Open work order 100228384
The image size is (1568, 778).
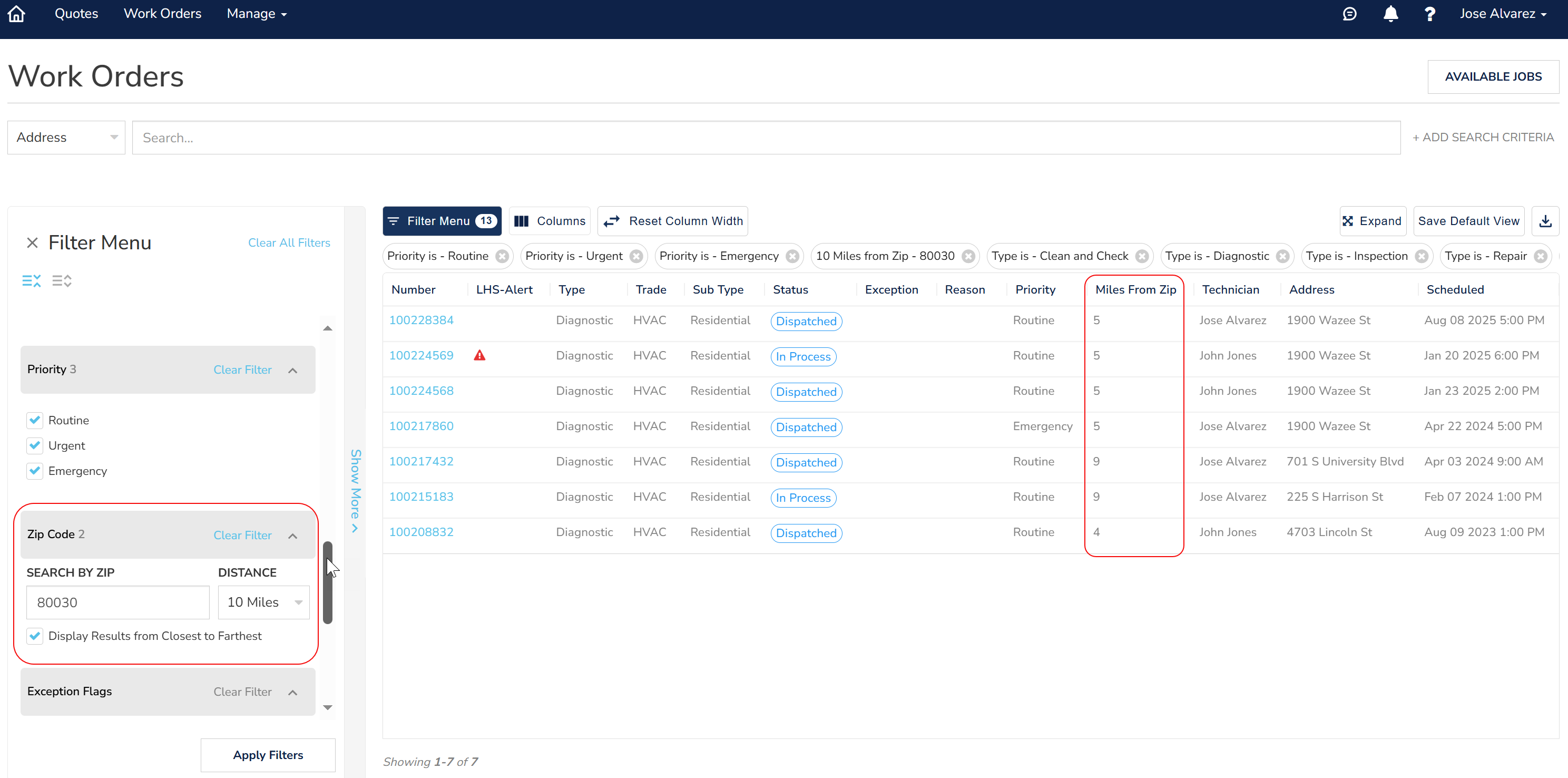(421, 319)
